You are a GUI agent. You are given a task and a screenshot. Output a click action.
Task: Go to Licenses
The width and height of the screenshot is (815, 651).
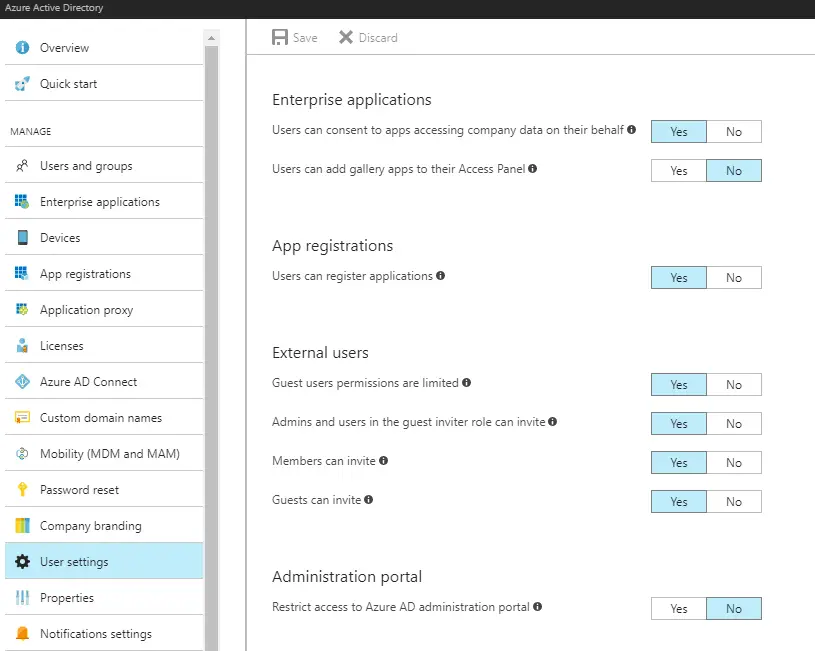(104, 345)
